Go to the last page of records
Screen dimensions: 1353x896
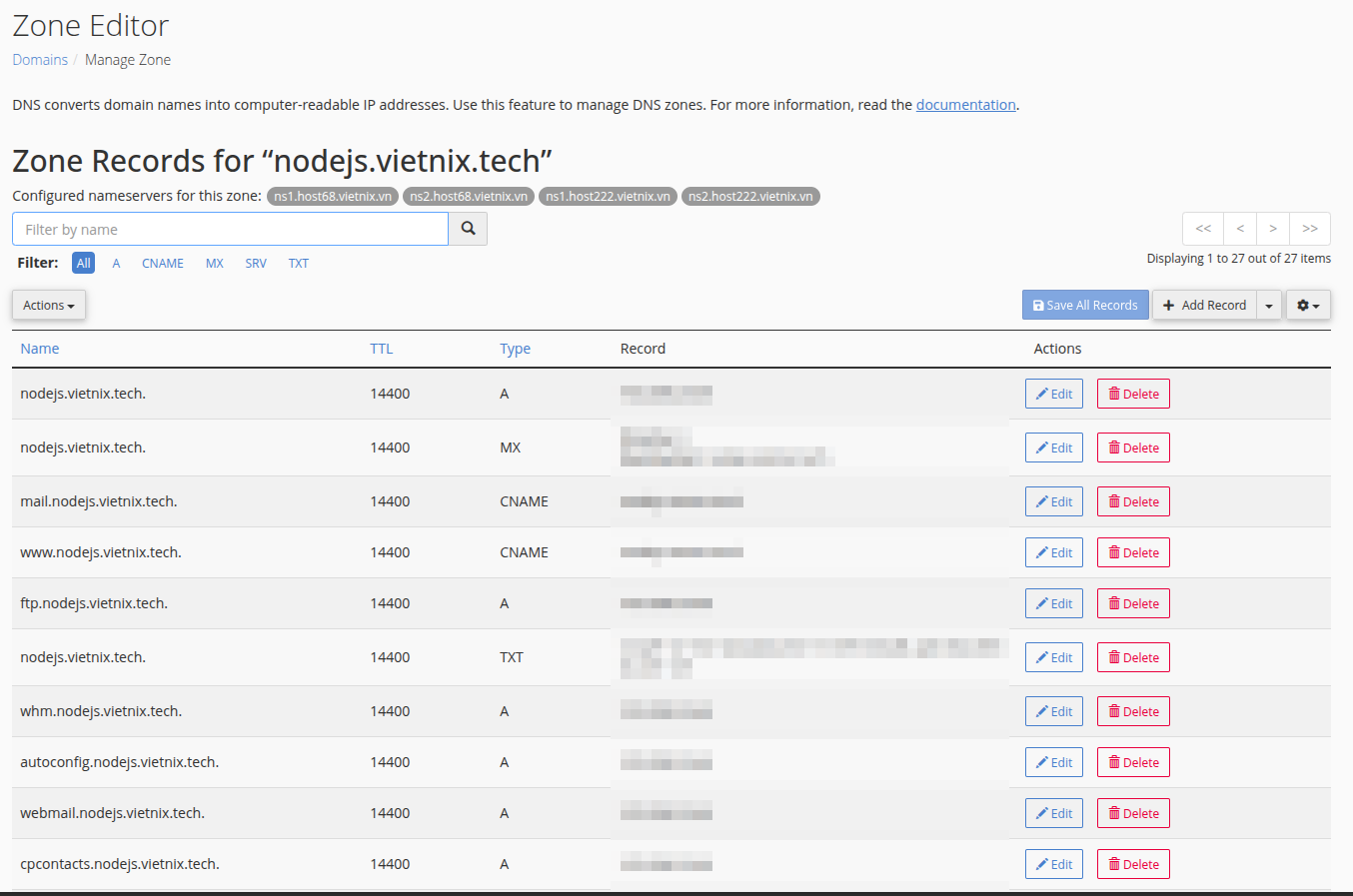(1309, 229)
